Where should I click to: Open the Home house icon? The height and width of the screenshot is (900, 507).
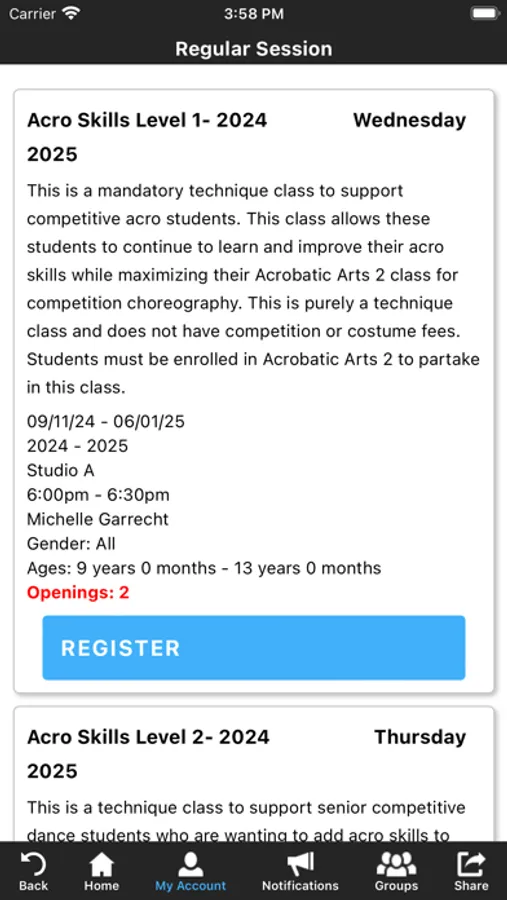[102, 864]
